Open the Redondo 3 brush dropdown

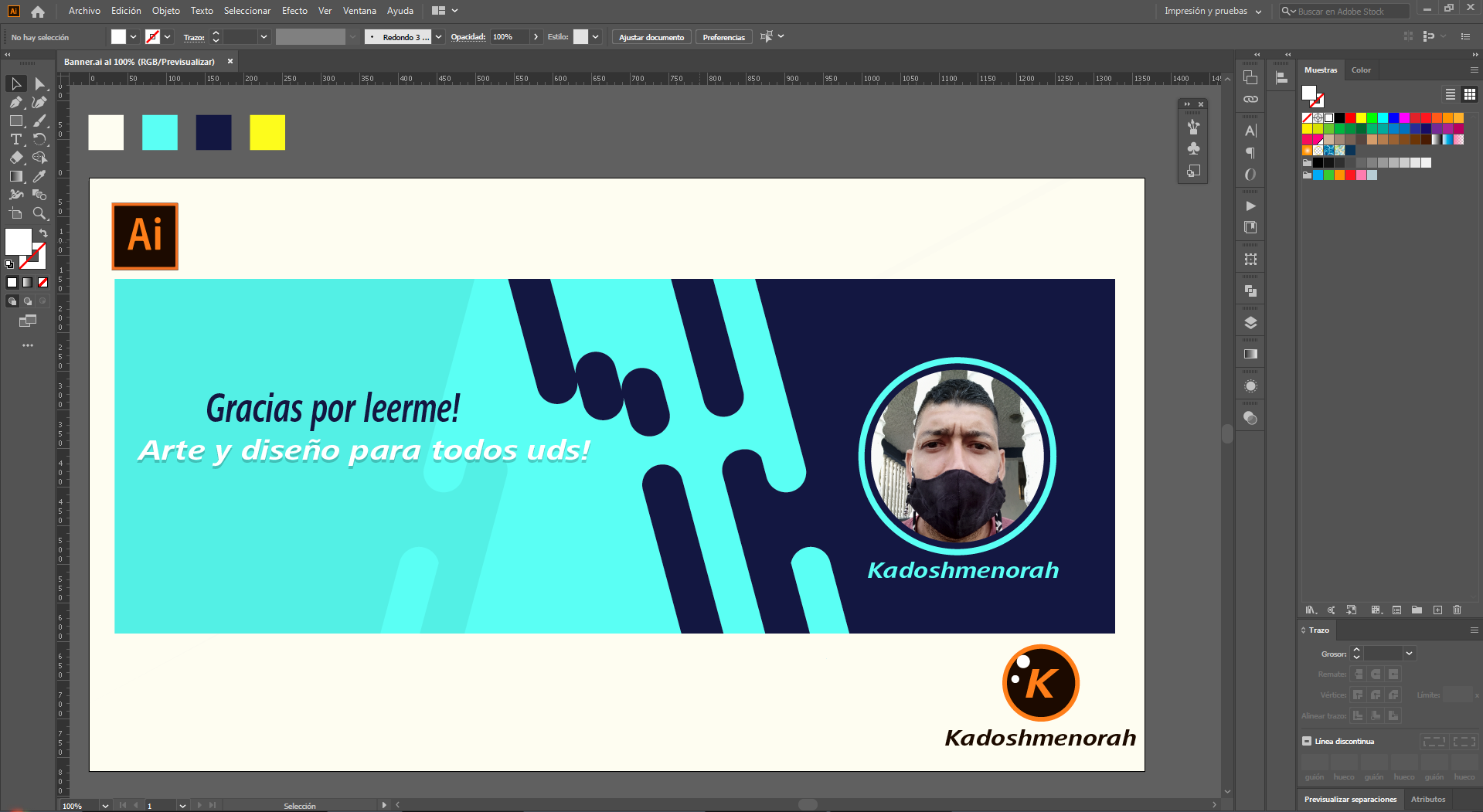click(x=439, y=36)
